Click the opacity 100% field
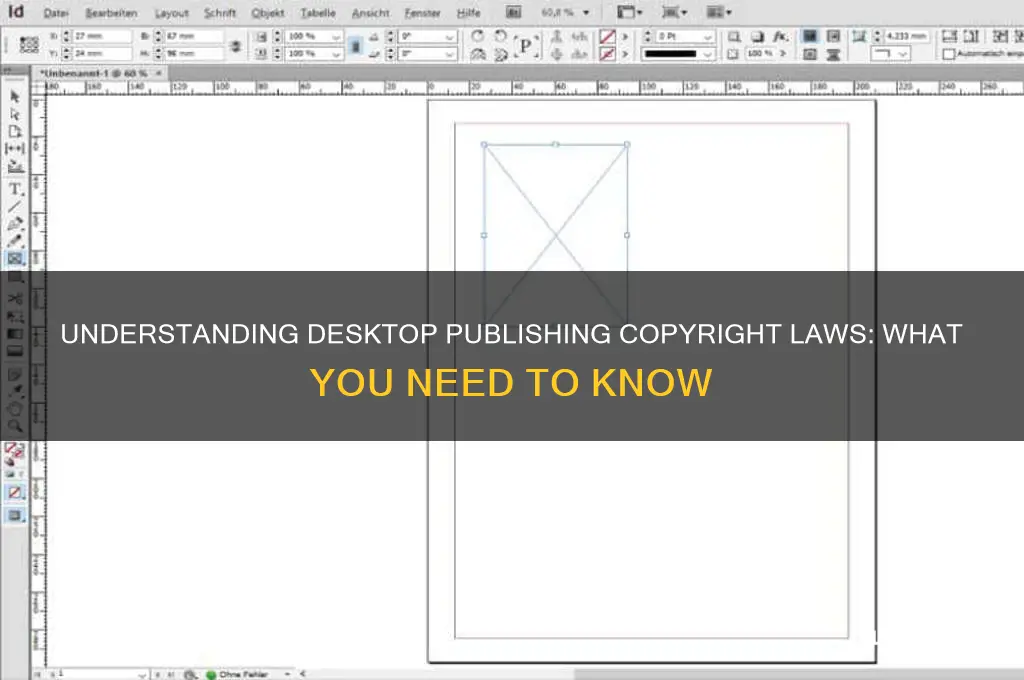Image resolution: width=1024 pixels, height=680 pixels. click(761, 54)
